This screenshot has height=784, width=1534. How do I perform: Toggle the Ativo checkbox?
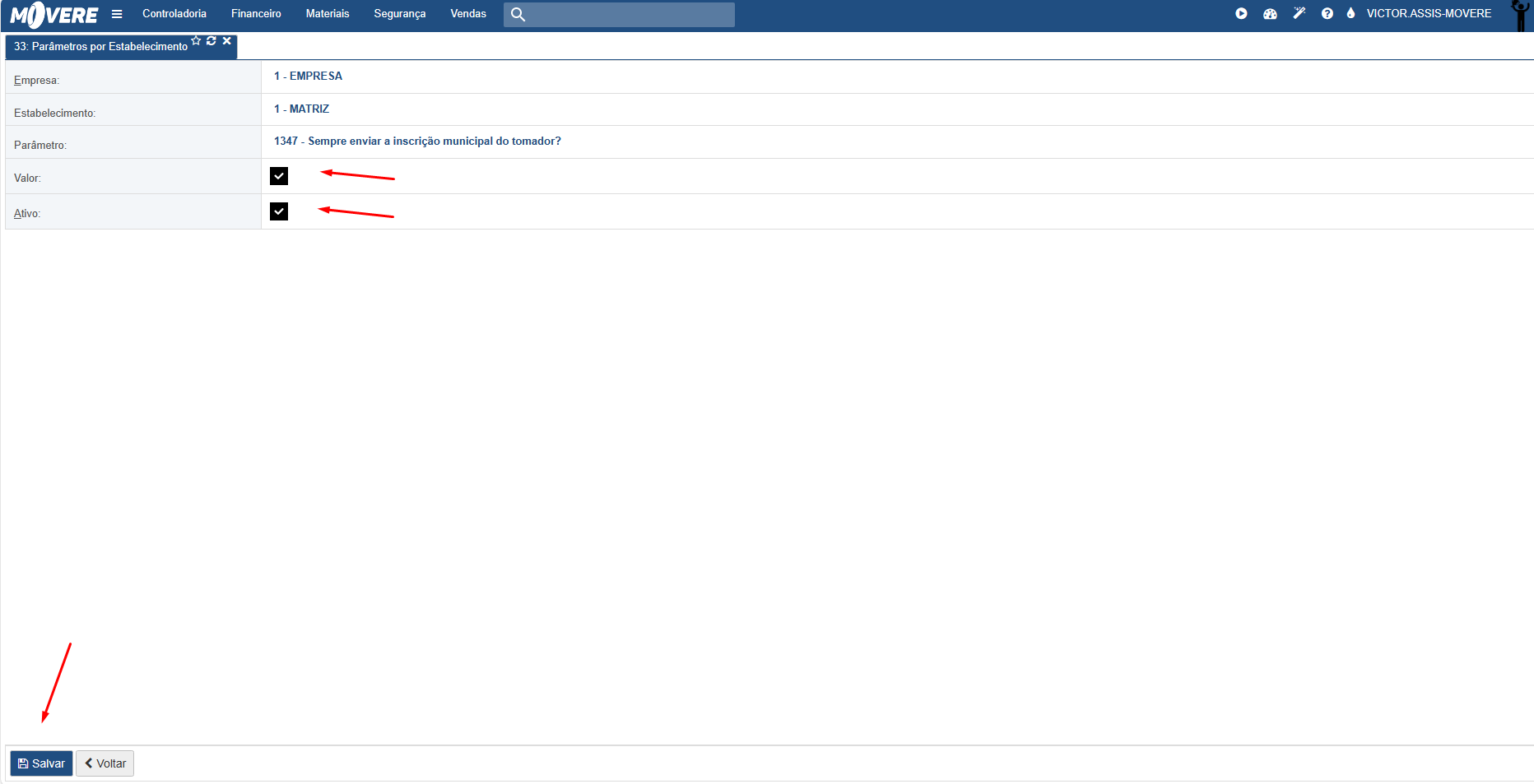pyautogui.click(x=279, y=211)
